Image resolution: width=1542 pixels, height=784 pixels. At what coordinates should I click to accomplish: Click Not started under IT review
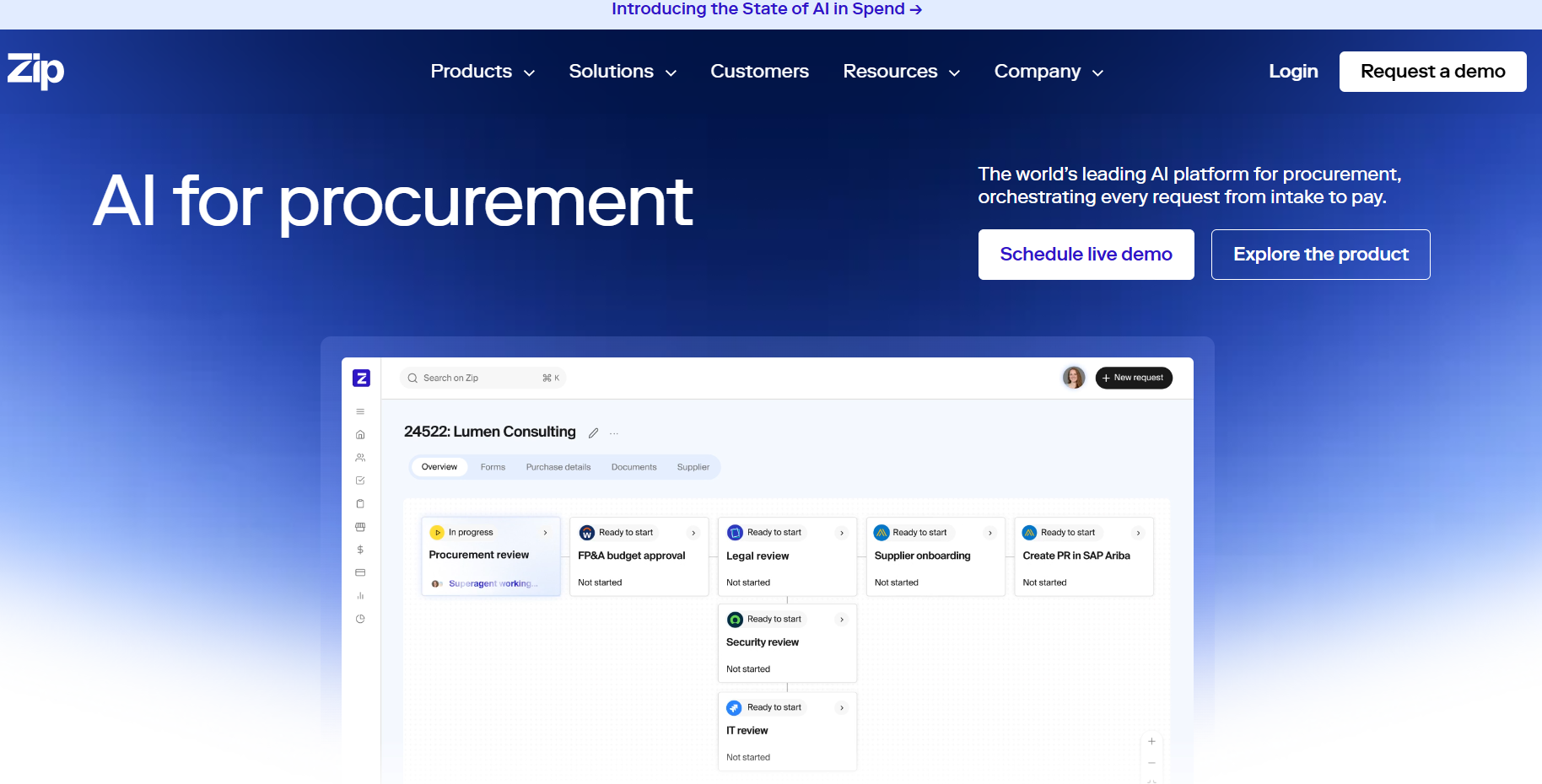click(x=748, y=758)
